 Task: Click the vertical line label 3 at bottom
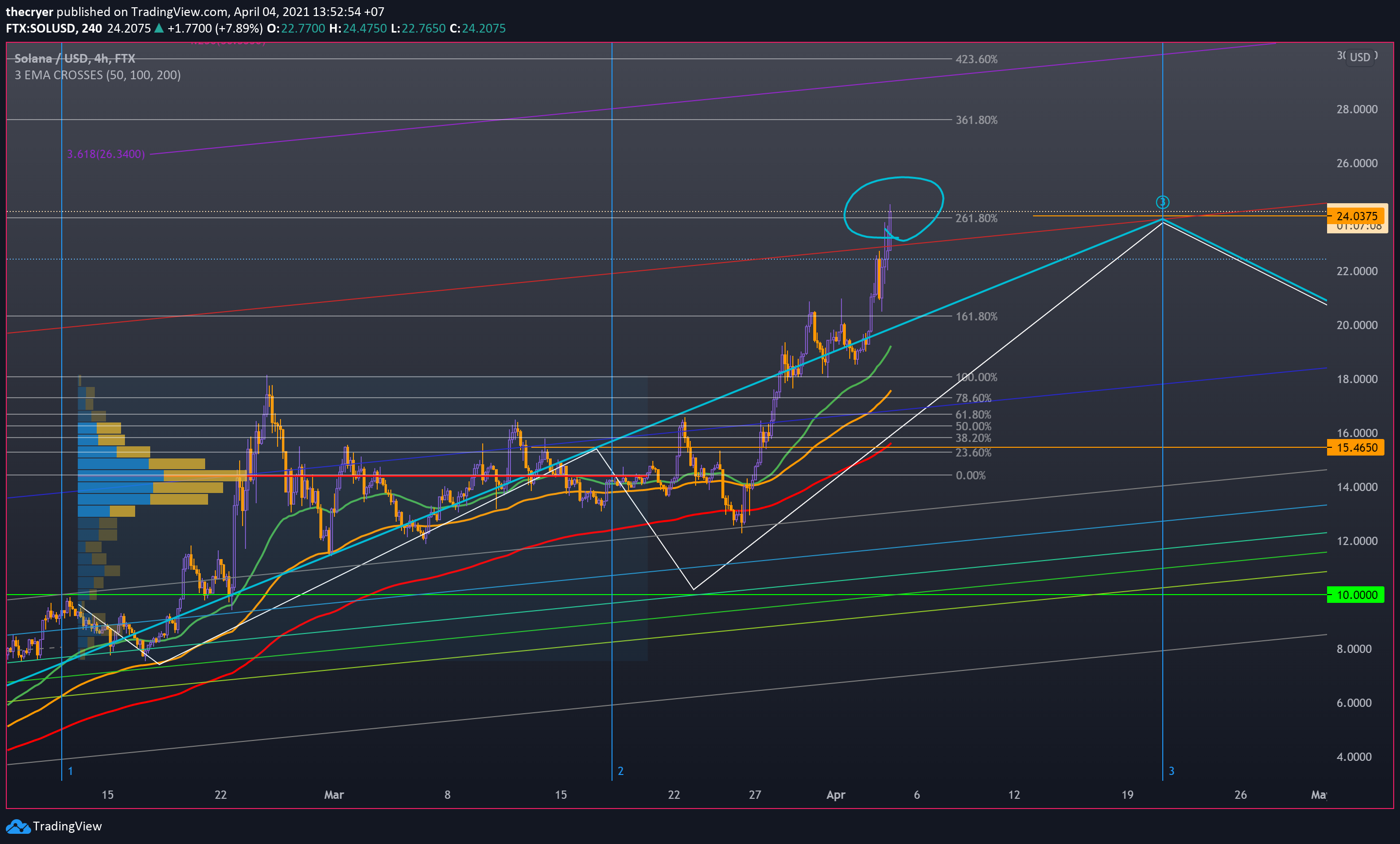coord(1171,771)
